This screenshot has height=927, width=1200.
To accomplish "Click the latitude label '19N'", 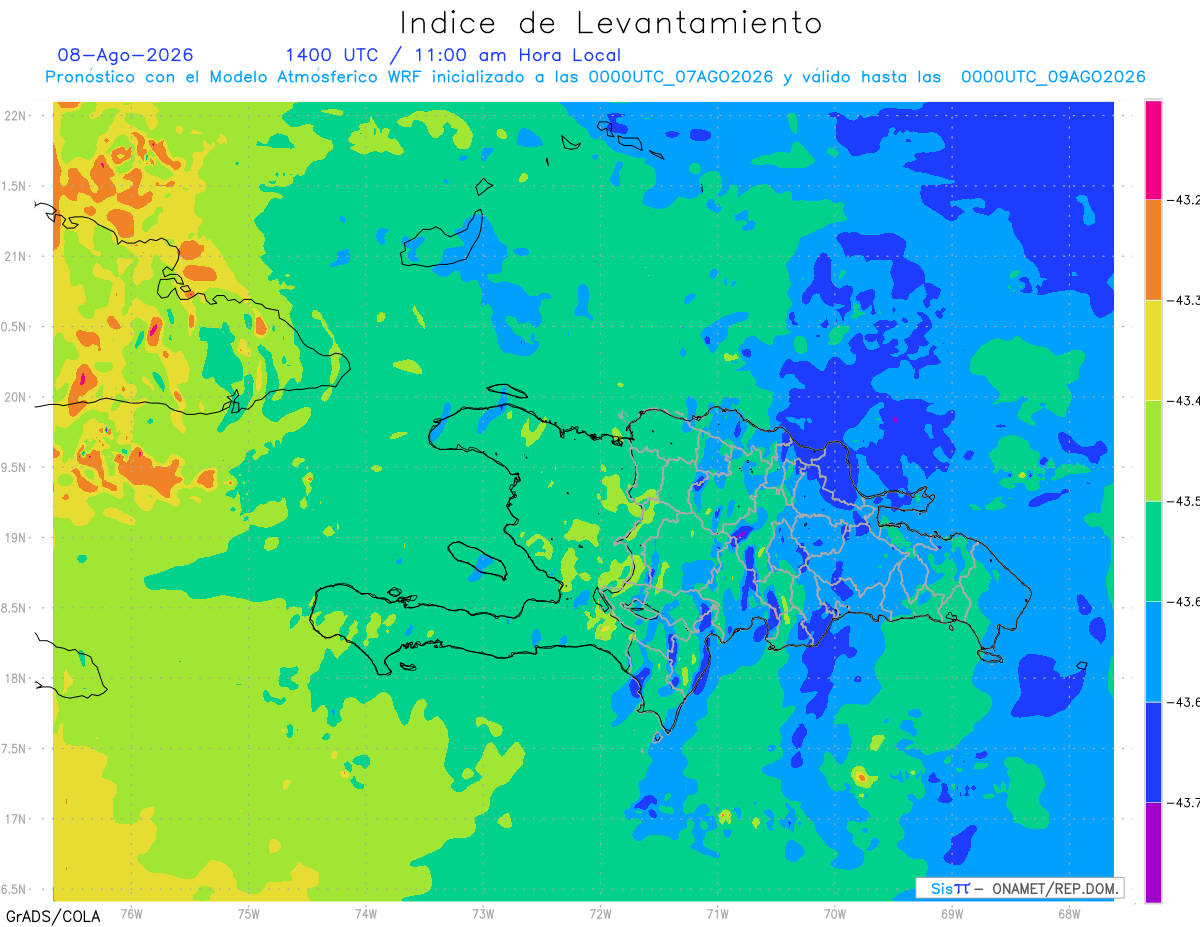I will pyautogui.click(x=16, y=537).
